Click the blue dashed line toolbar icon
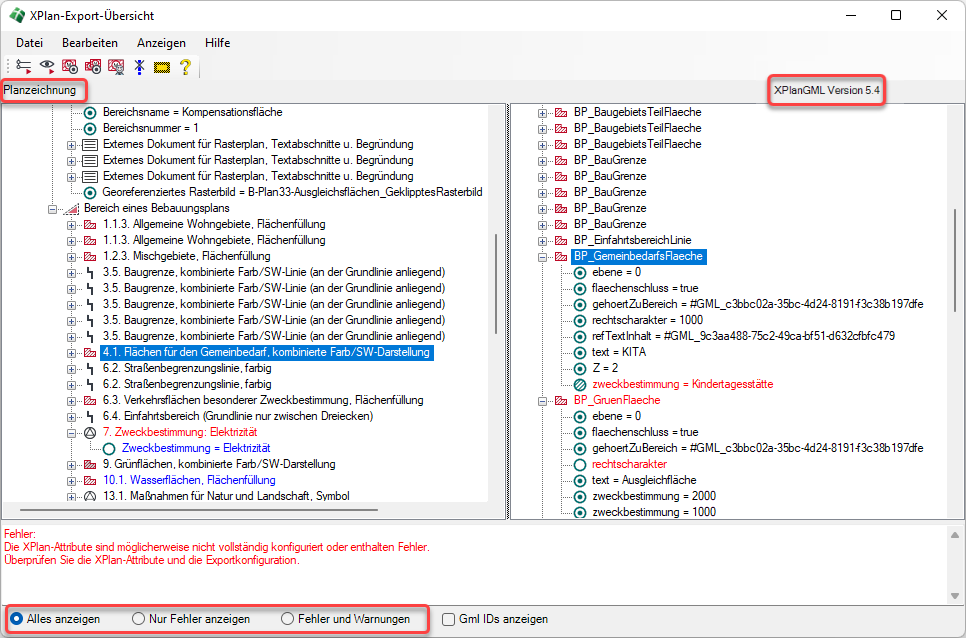 tap(139, 67)
